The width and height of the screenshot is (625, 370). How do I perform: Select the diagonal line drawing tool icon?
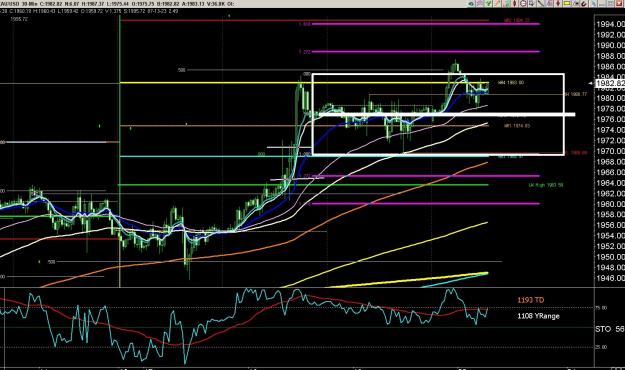pyautogui.click(x=540, y=4)
